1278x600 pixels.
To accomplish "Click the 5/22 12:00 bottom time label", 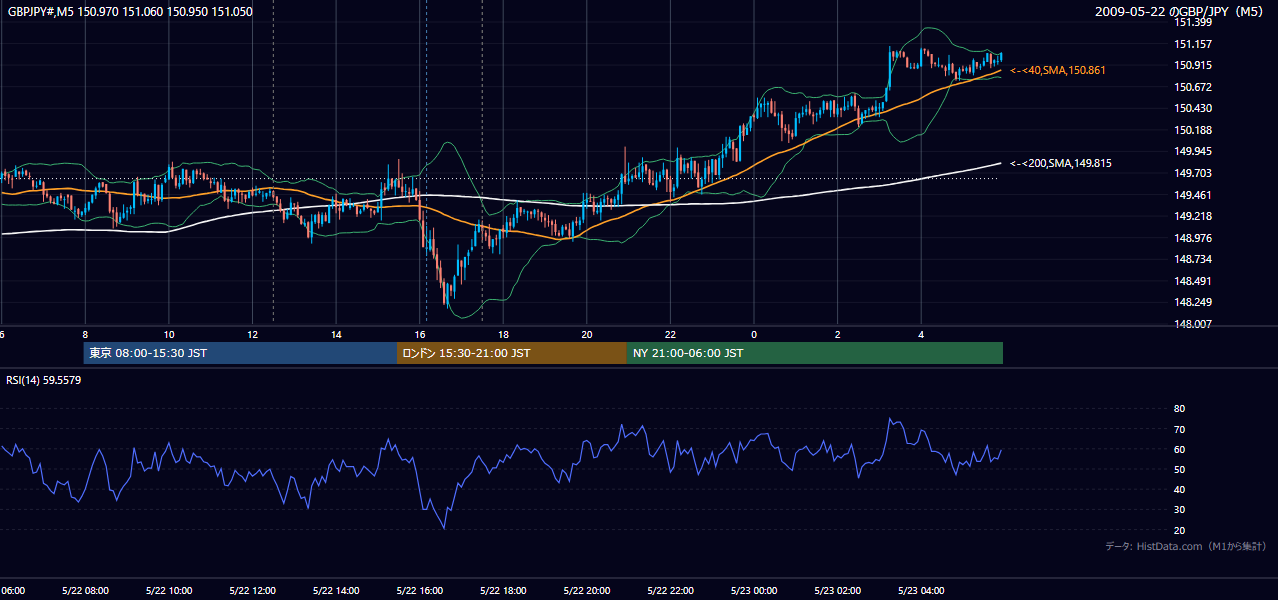I will [x=252, y=590].
